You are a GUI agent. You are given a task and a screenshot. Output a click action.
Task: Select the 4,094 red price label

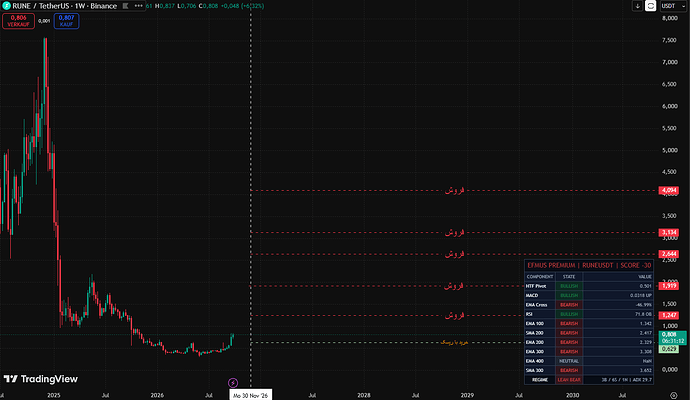669,191
